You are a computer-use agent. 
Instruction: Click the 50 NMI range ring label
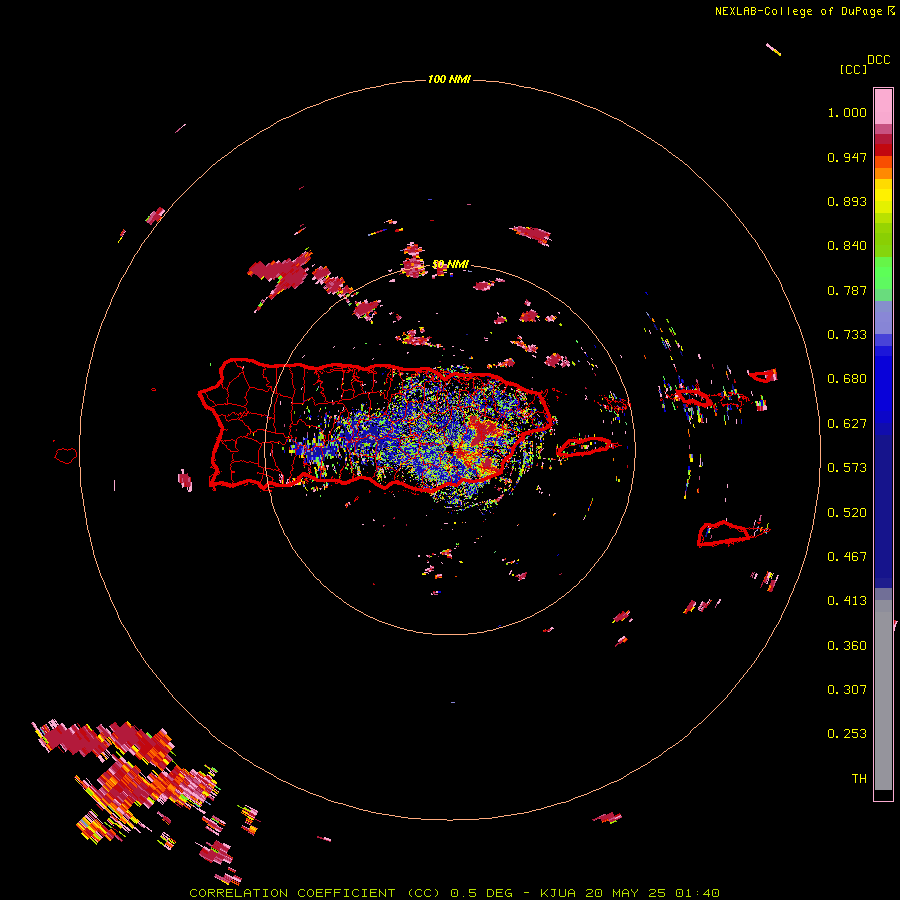451,264
